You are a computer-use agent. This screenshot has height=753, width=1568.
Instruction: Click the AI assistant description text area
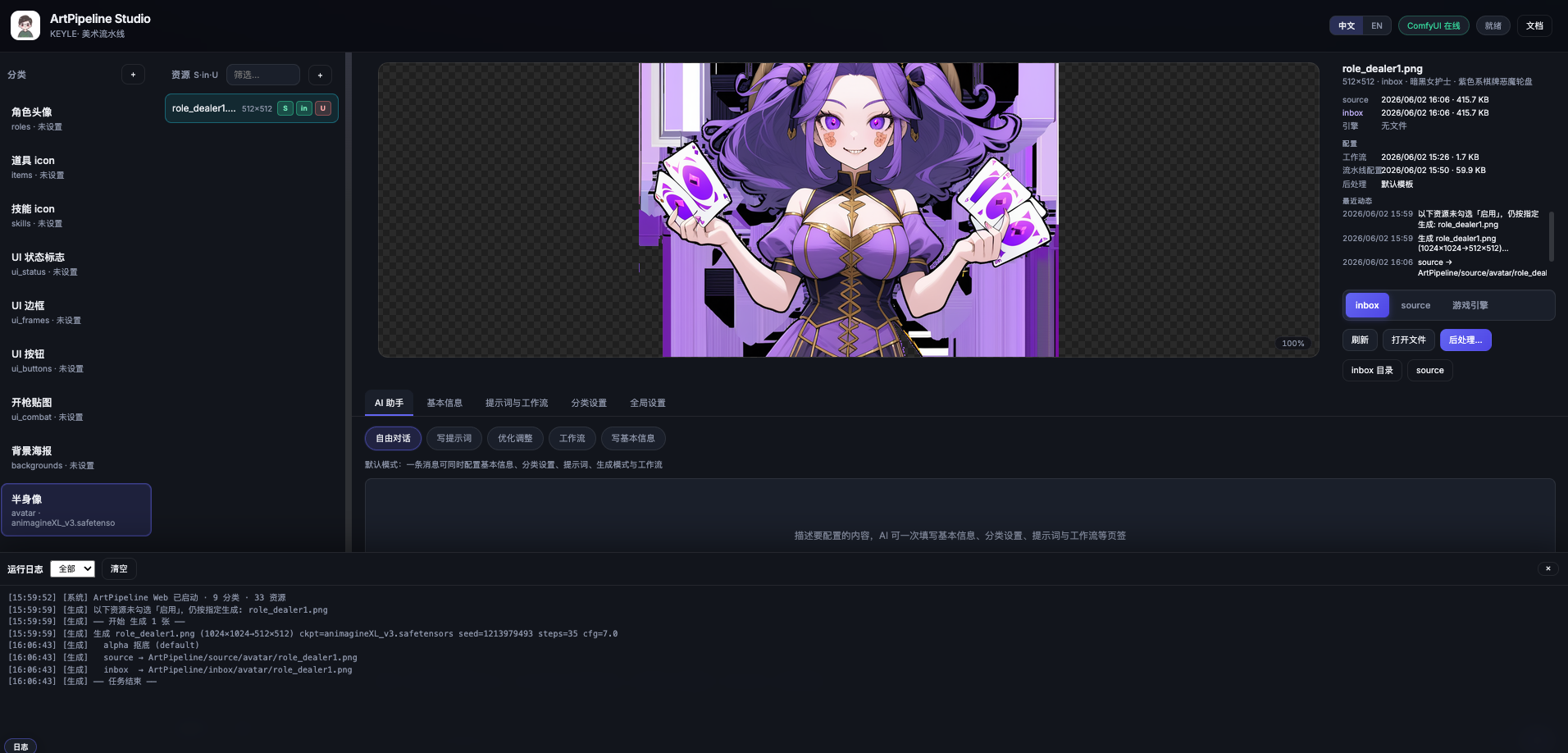959,515
